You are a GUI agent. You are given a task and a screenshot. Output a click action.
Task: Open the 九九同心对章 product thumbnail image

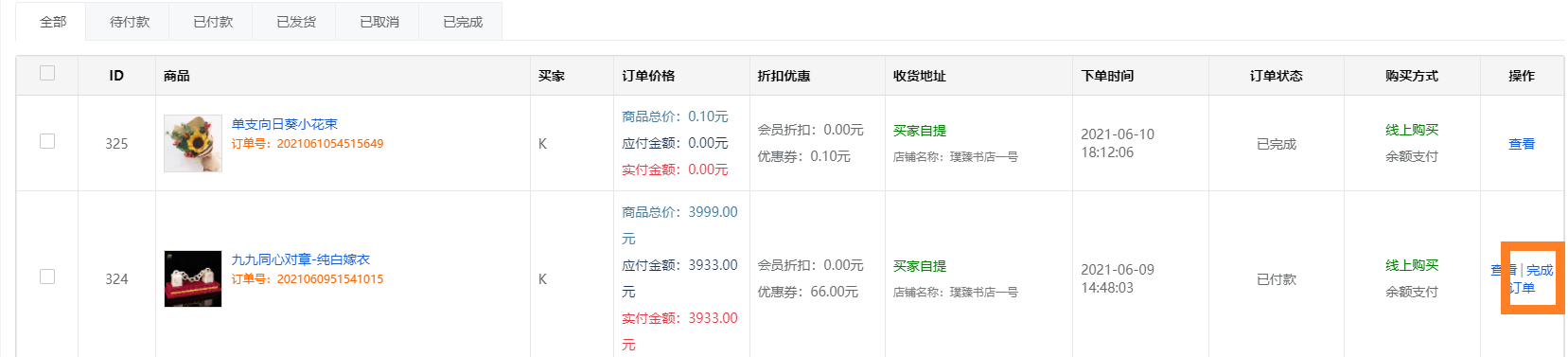(193, 278)
